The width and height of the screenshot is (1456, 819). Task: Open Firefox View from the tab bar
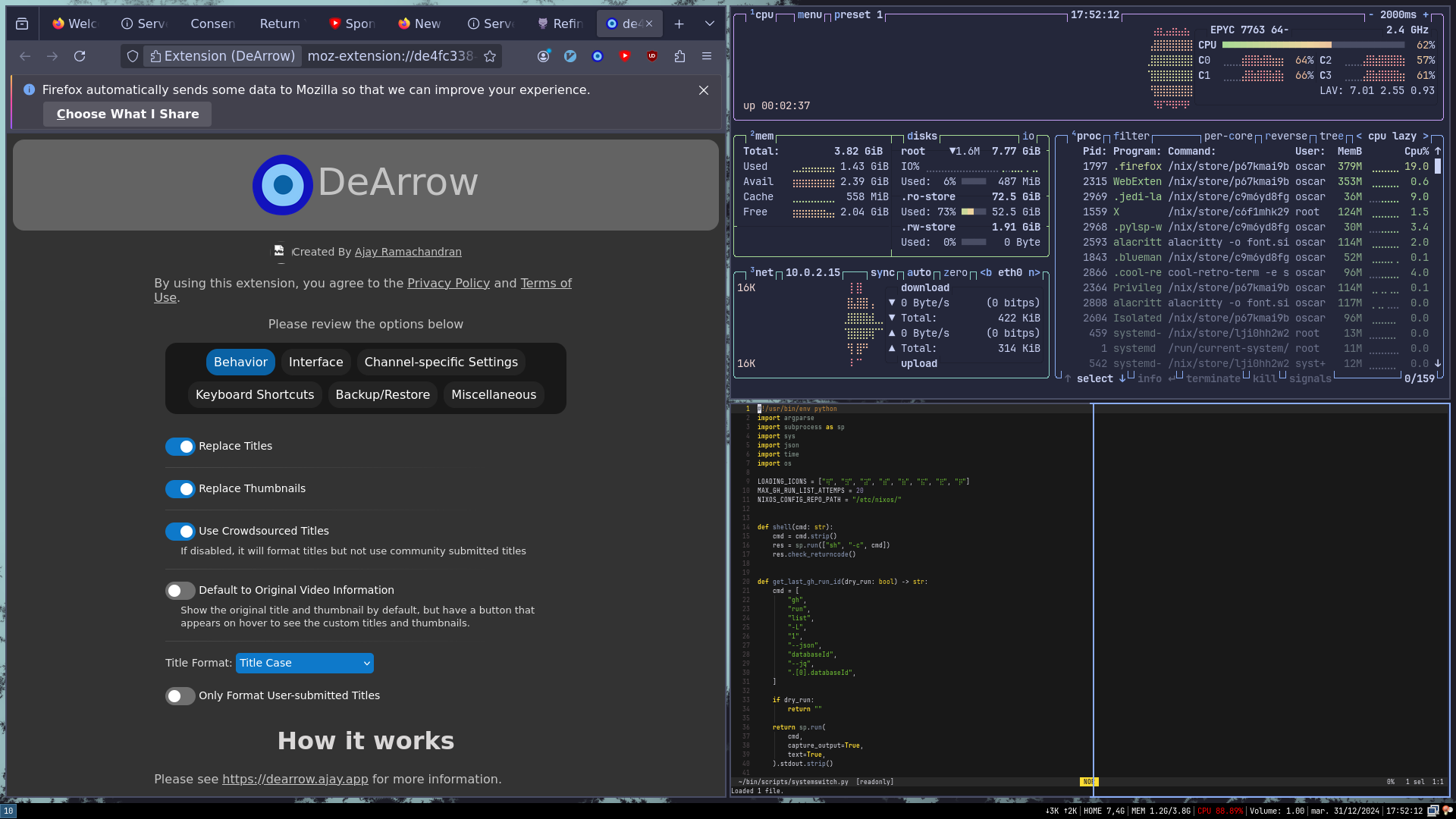tap(22, 24)
